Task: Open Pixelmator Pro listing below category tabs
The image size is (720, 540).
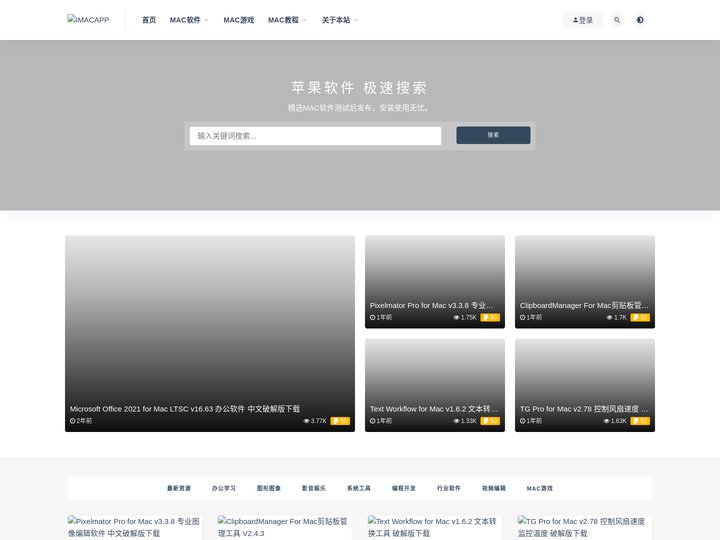Action: pyautogui.click(x=134, y=527)
